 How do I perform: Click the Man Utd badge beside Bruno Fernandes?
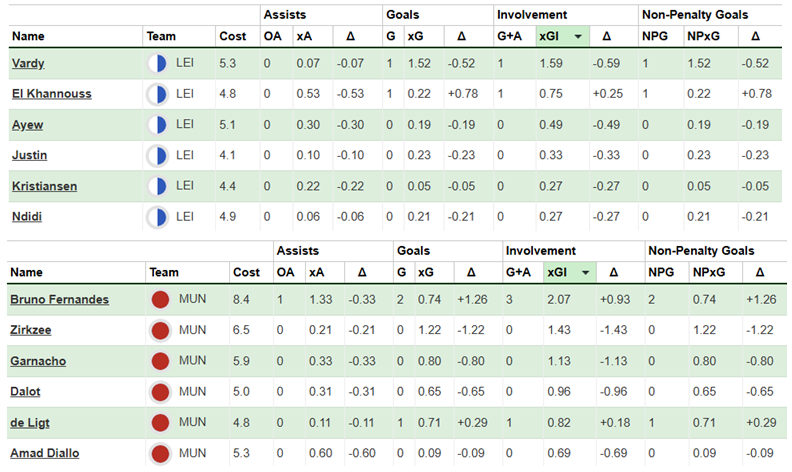click(x=160, y=299)
